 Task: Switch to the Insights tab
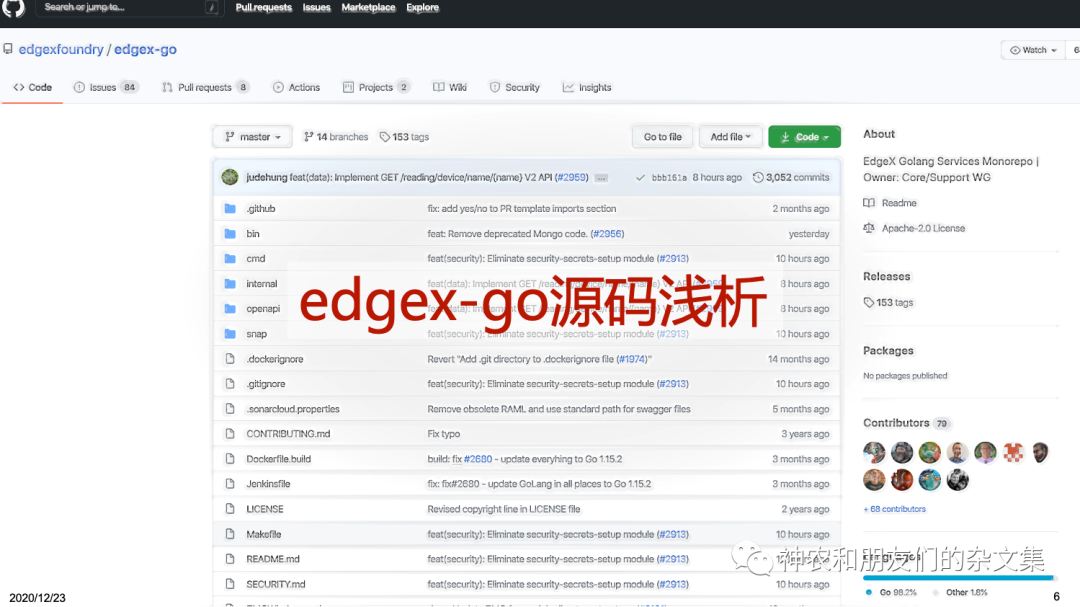pos(588,88)
